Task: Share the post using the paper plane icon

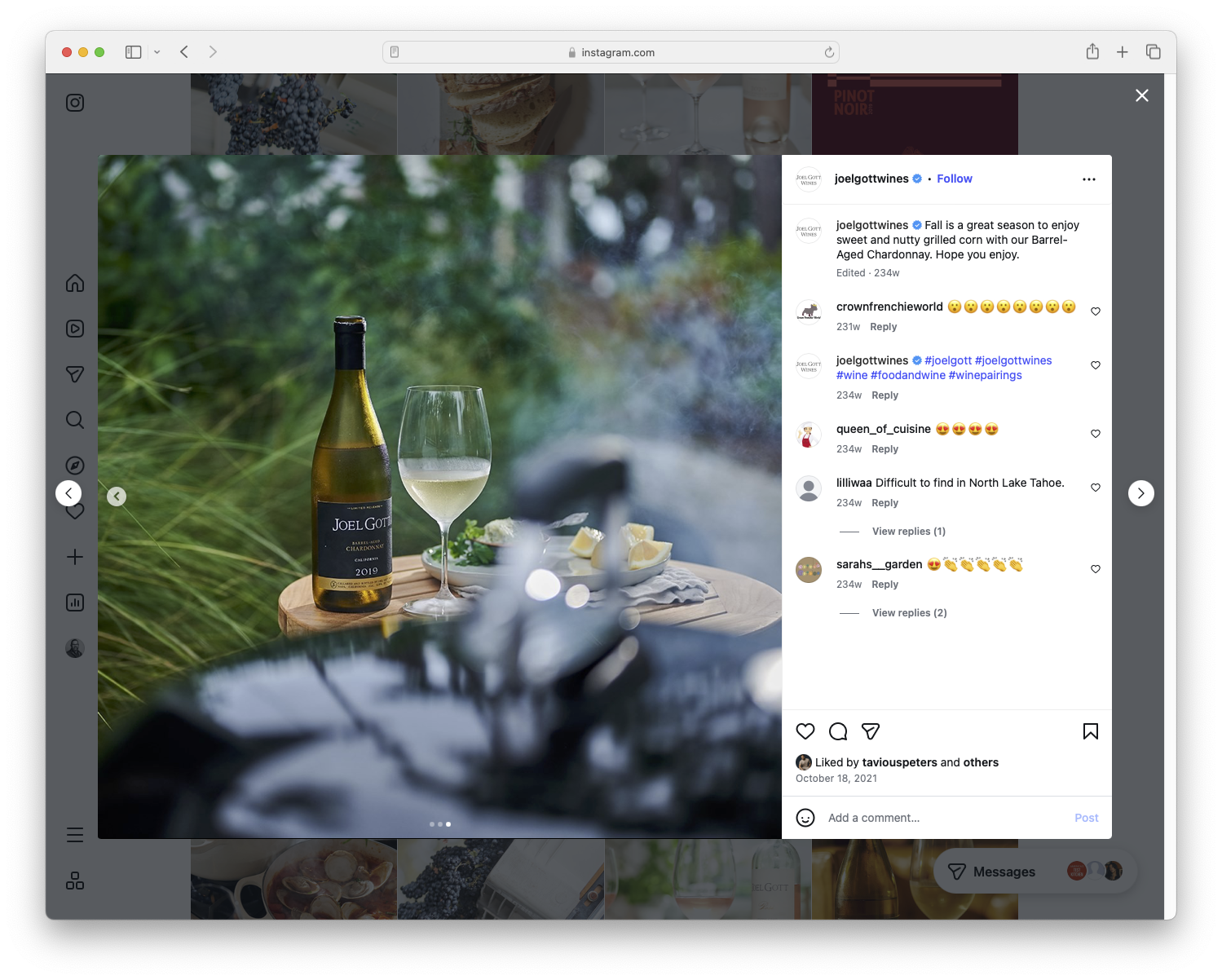Action: [871, 731]
